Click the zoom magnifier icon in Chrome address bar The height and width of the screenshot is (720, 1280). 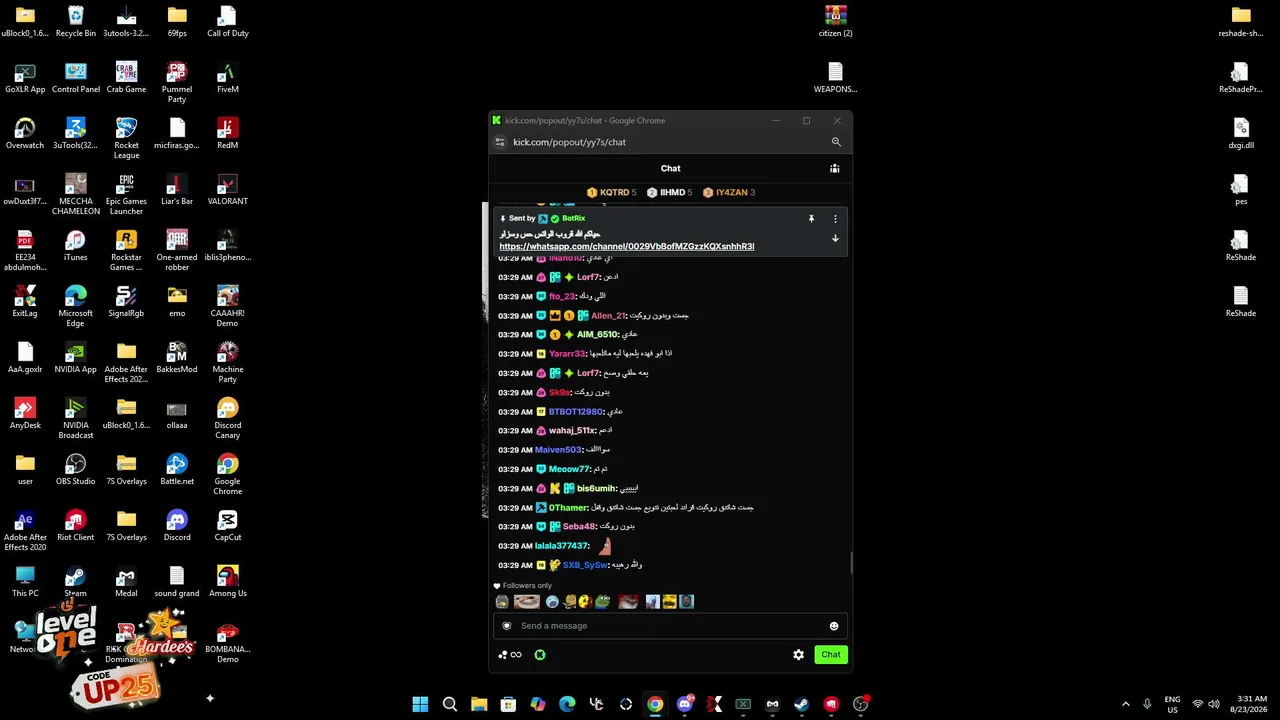point(836,142)
